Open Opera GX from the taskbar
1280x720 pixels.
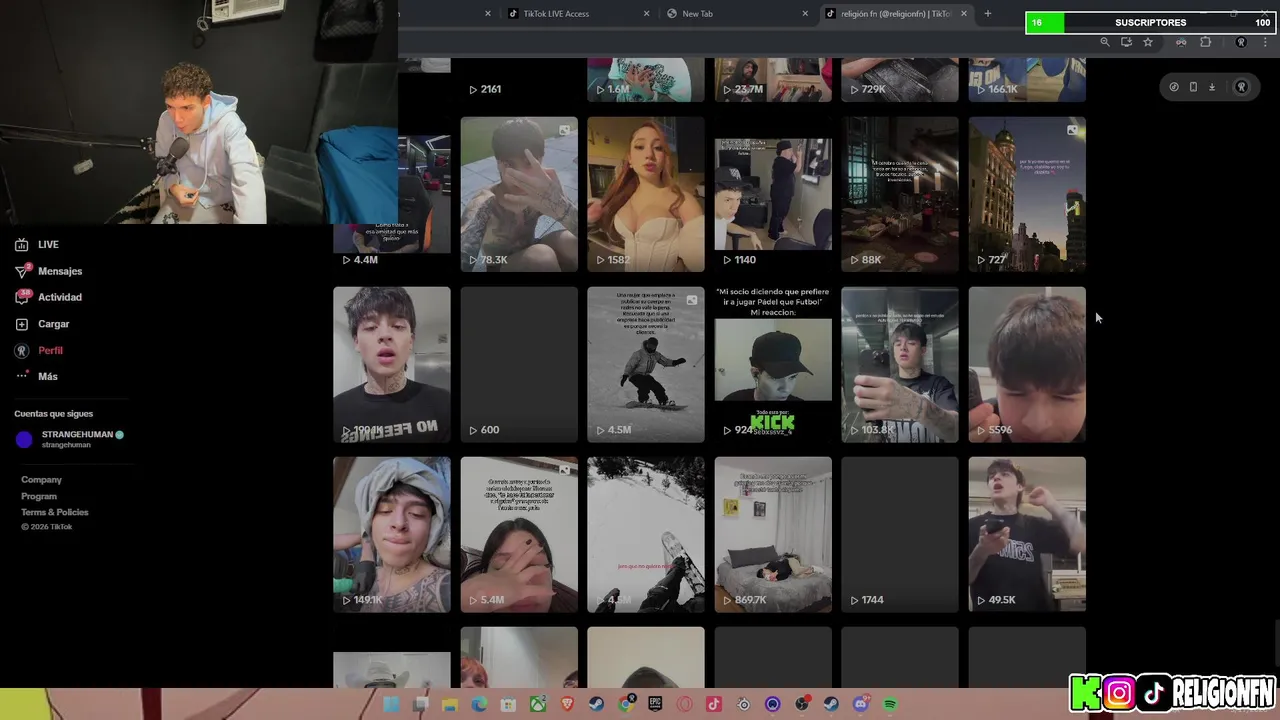(684, 704)
